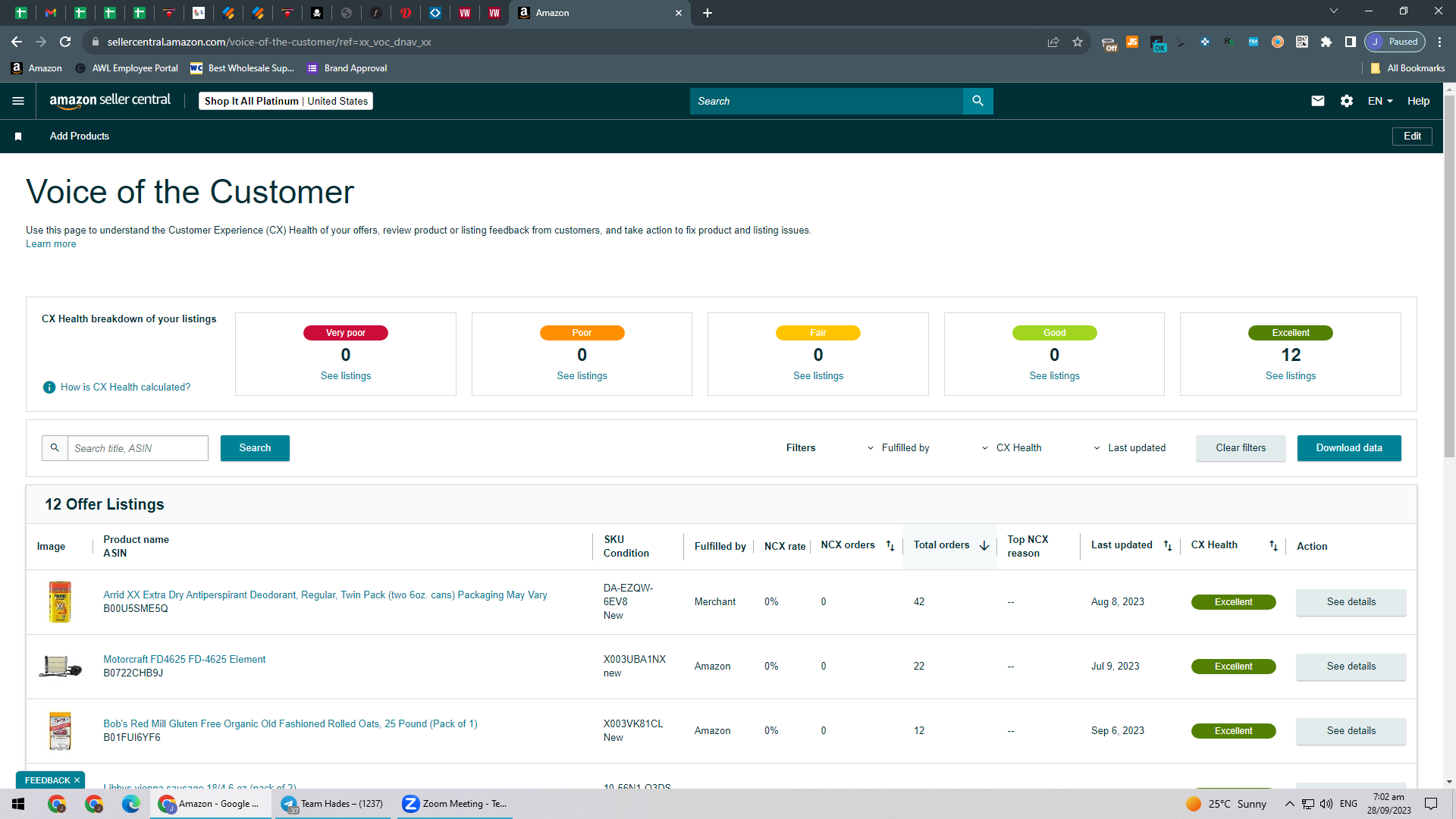Click the Download data button
Screen dimensions: 1456x819
pyautogui.click(x=1349, y=448)
